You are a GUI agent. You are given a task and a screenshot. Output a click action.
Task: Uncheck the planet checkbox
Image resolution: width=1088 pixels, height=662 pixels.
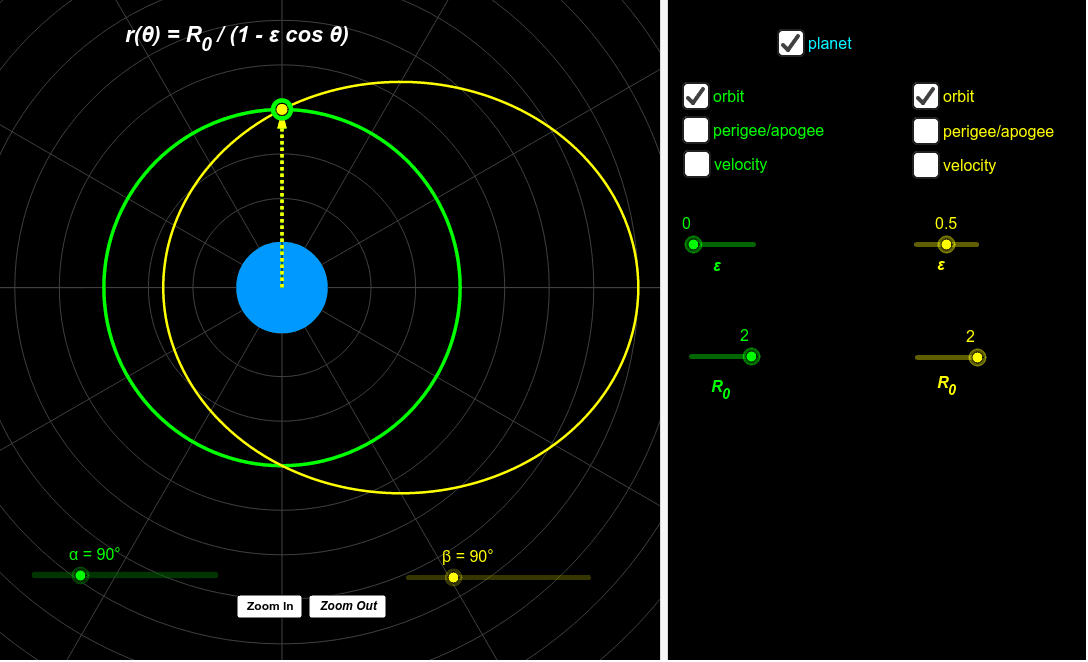[790, 43]
